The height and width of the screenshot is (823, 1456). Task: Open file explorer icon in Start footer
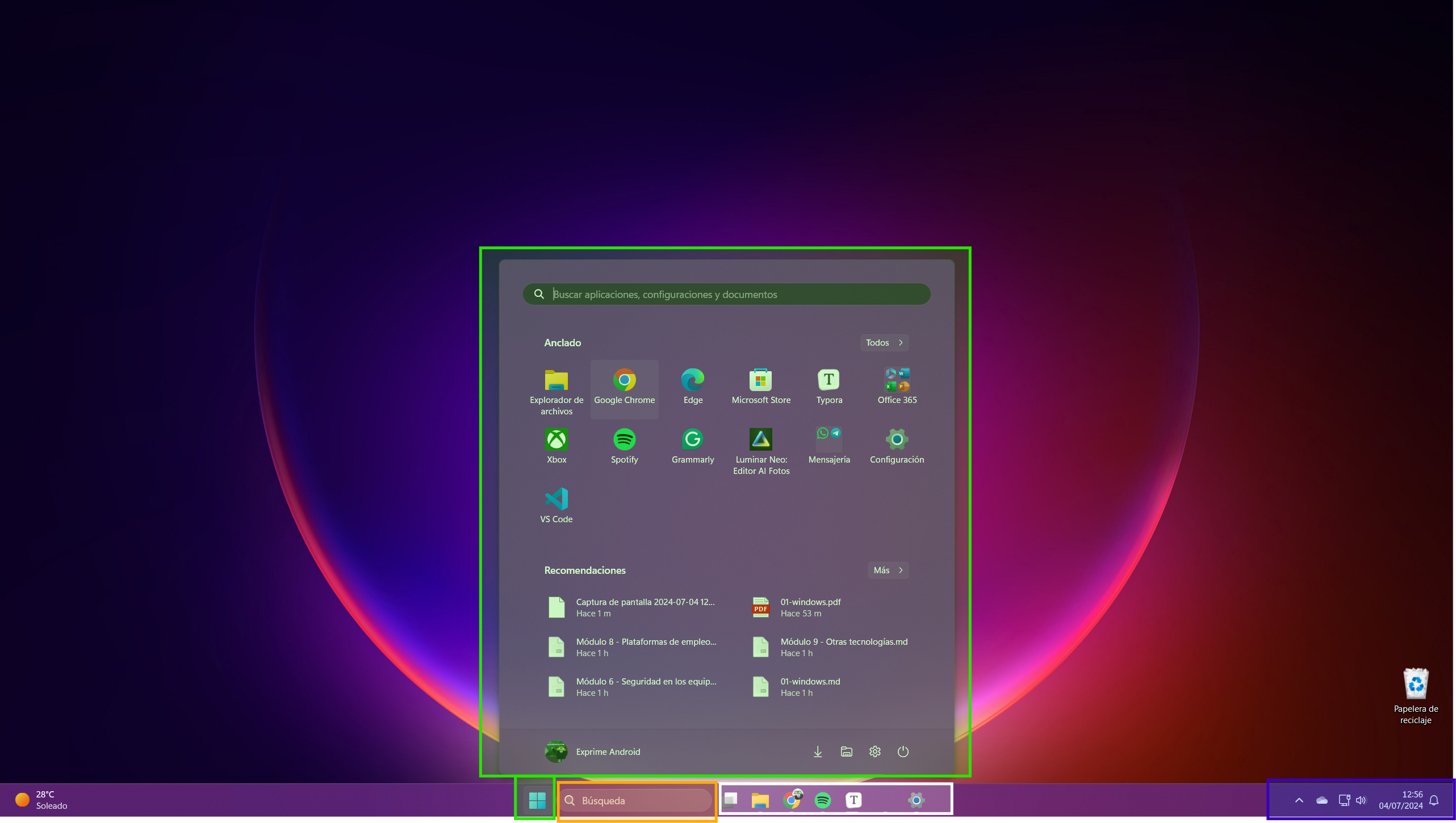point(846,751)
